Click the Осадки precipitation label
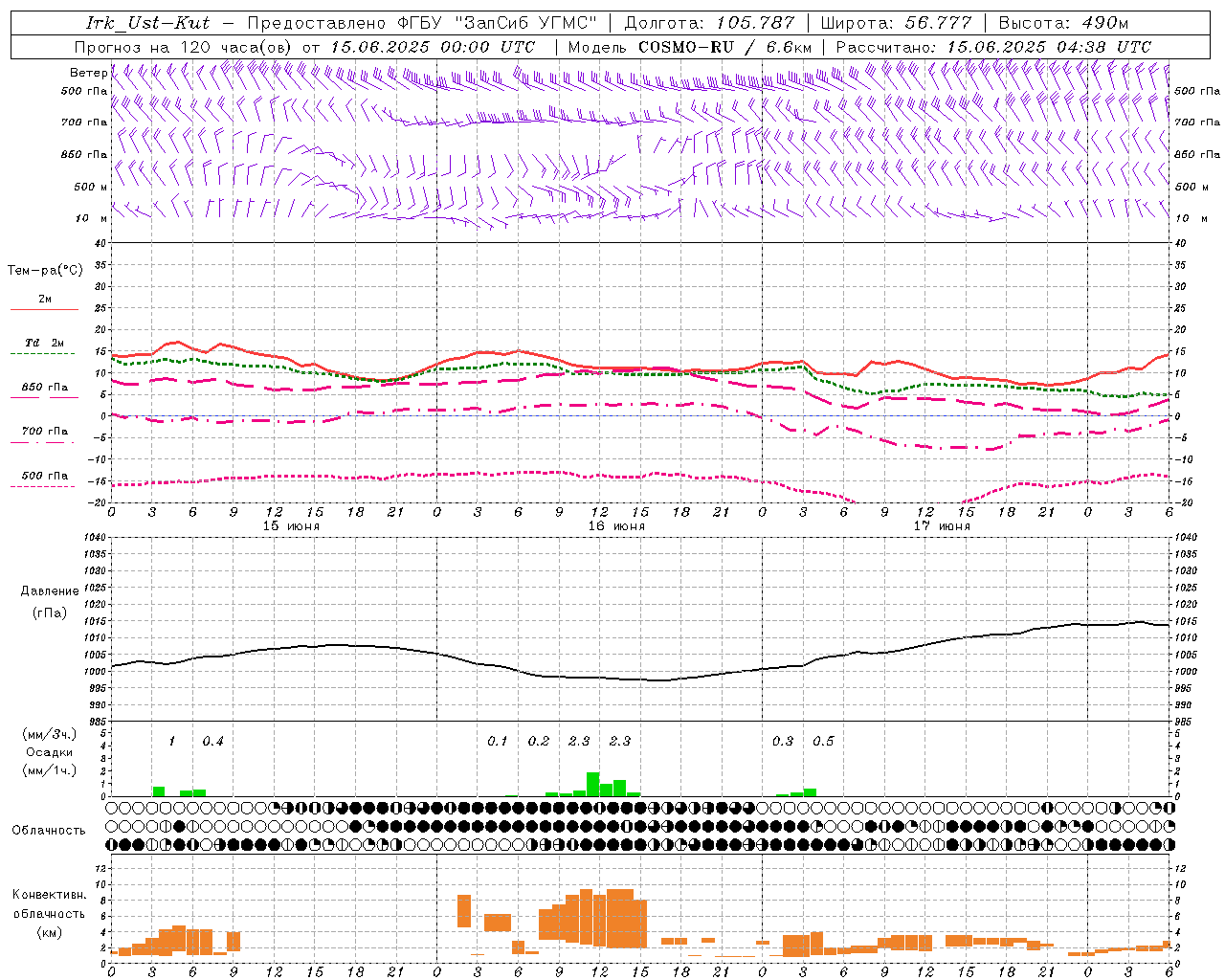The image size is (1225, 980). pyautogui.click(x=50, y=752)
